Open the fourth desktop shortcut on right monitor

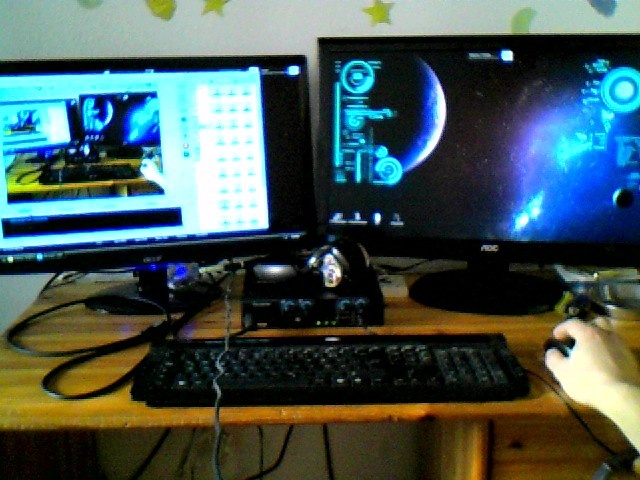tap(397, 219)
